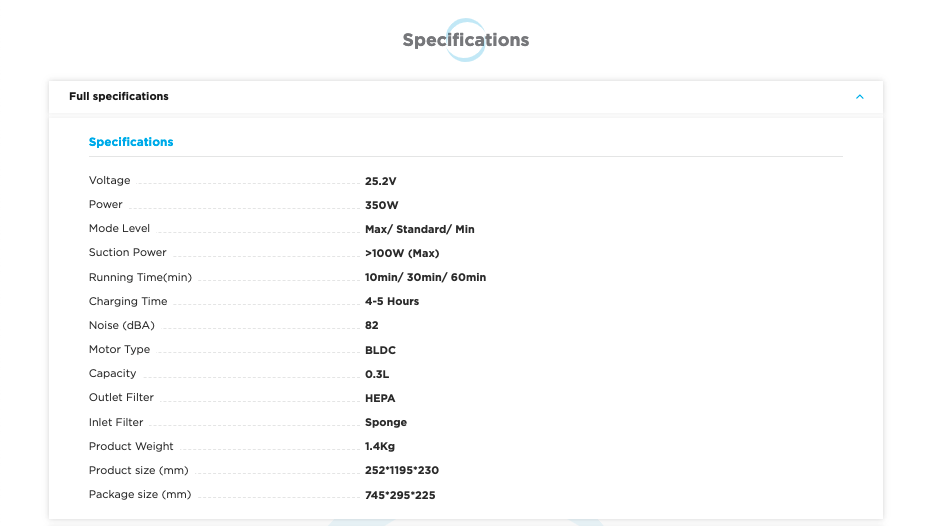Select the Max/ Standard/ Min value

420,229
